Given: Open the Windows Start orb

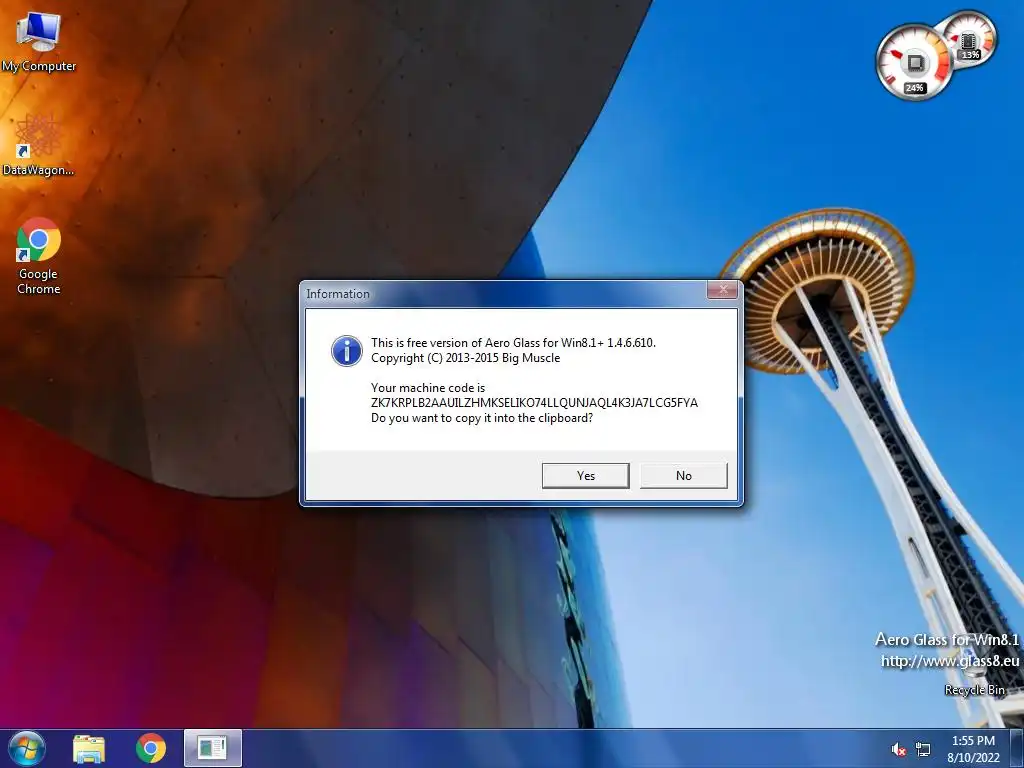Looking at the screenshot, I should tap(27, 748).
